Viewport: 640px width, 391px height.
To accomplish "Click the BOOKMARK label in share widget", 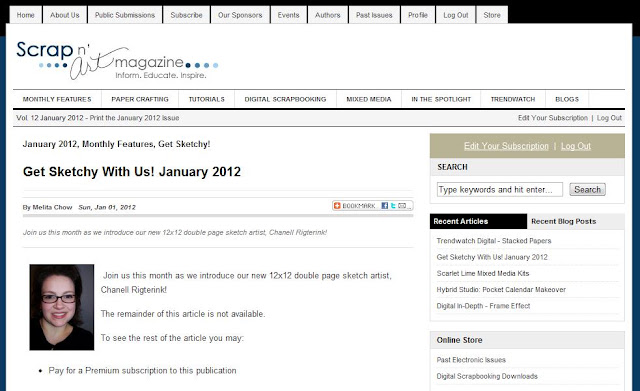I will (358, 206).
